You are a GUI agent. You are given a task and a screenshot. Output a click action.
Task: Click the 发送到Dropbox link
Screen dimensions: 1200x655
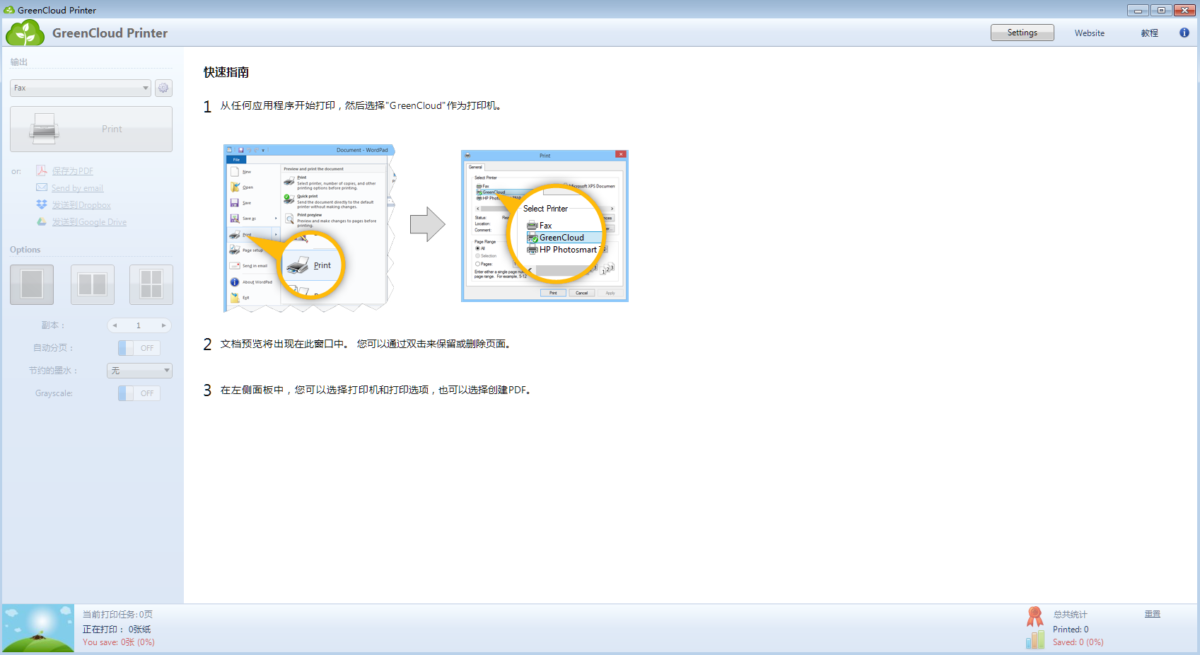pyautogui.click(x=81, y=205)
